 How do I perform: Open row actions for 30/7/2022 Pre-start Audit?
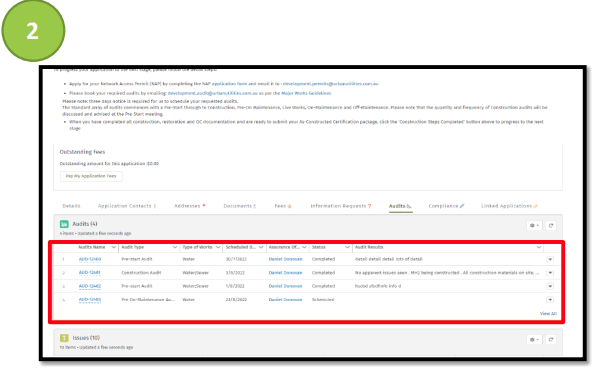[550, 259]
